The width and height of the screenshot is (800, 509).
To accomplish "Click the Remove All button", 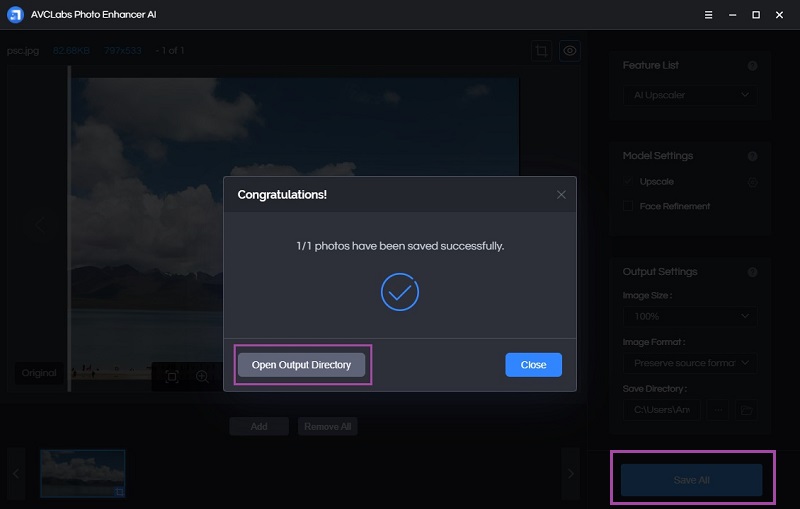I will pyautogui.click(x=328, y=426).
